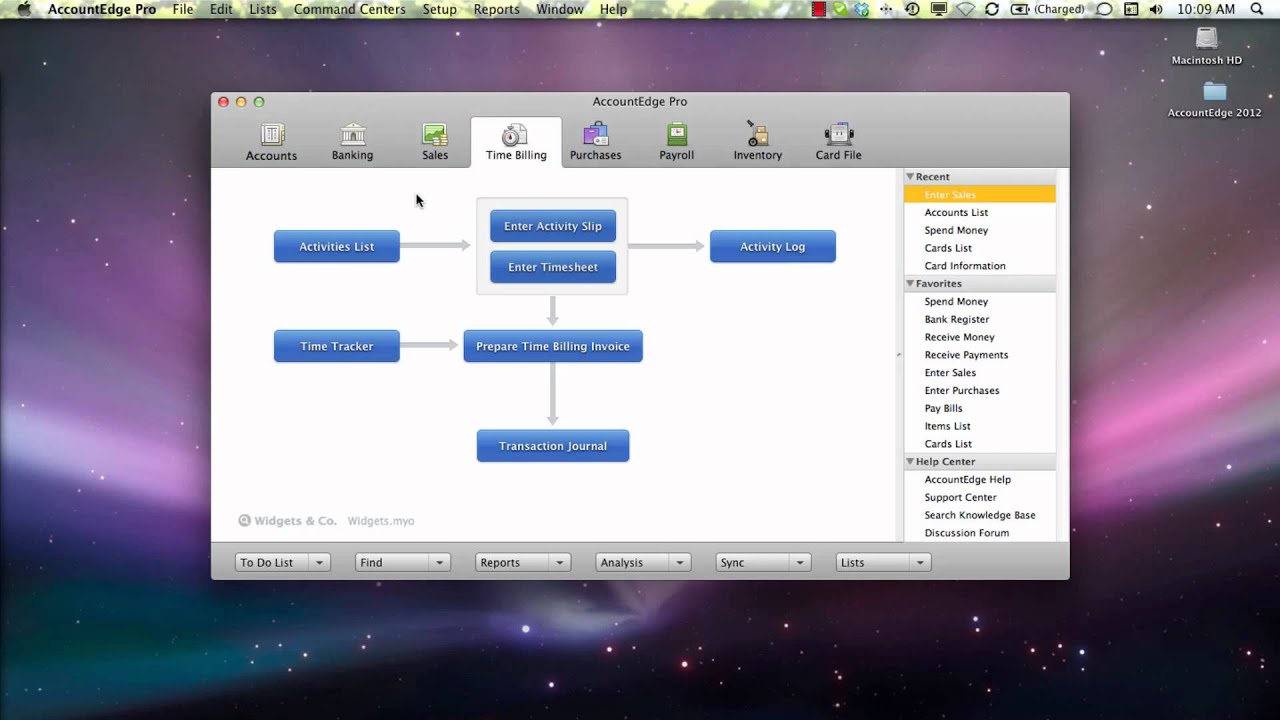Screen dimensions: 1280x720
Task: Open the Window menu
Action: (x=560, y=9)
